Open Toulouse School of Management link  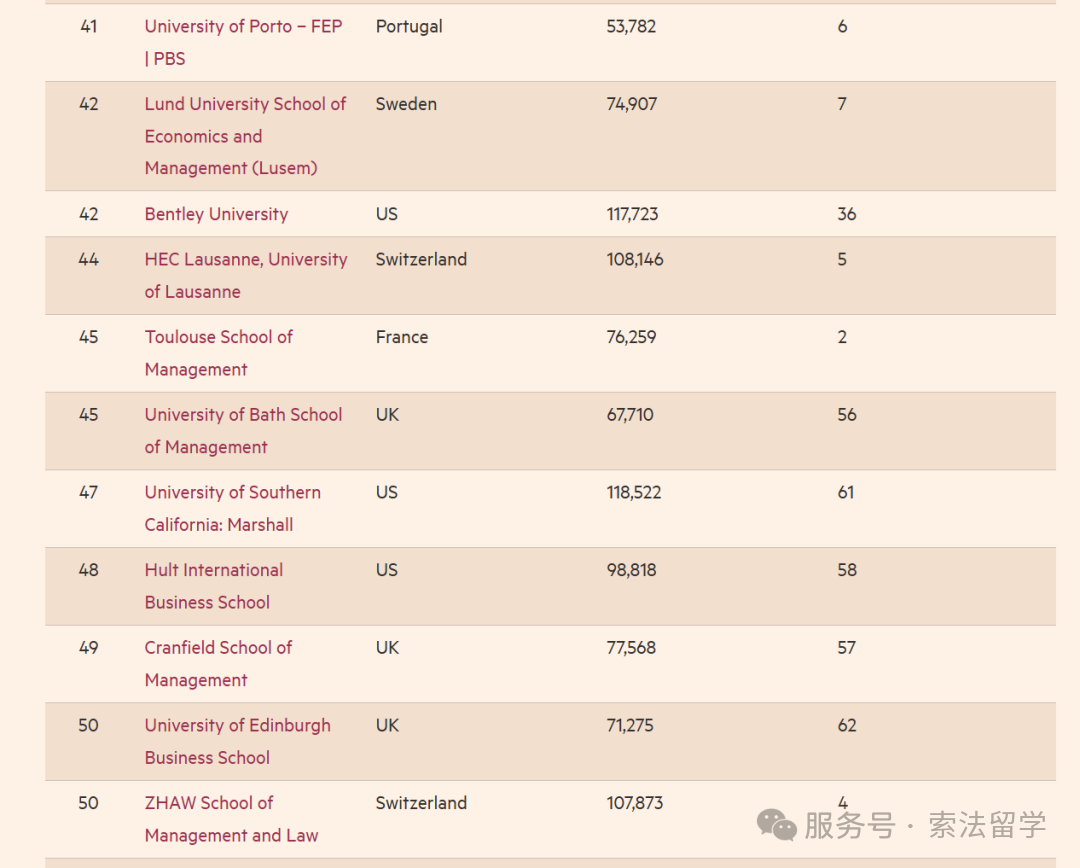pos(218,353)
